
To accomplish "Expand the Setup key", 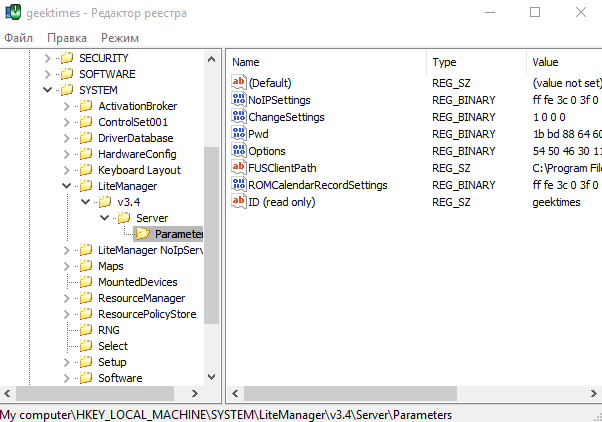I will click(x=66, y=362).
